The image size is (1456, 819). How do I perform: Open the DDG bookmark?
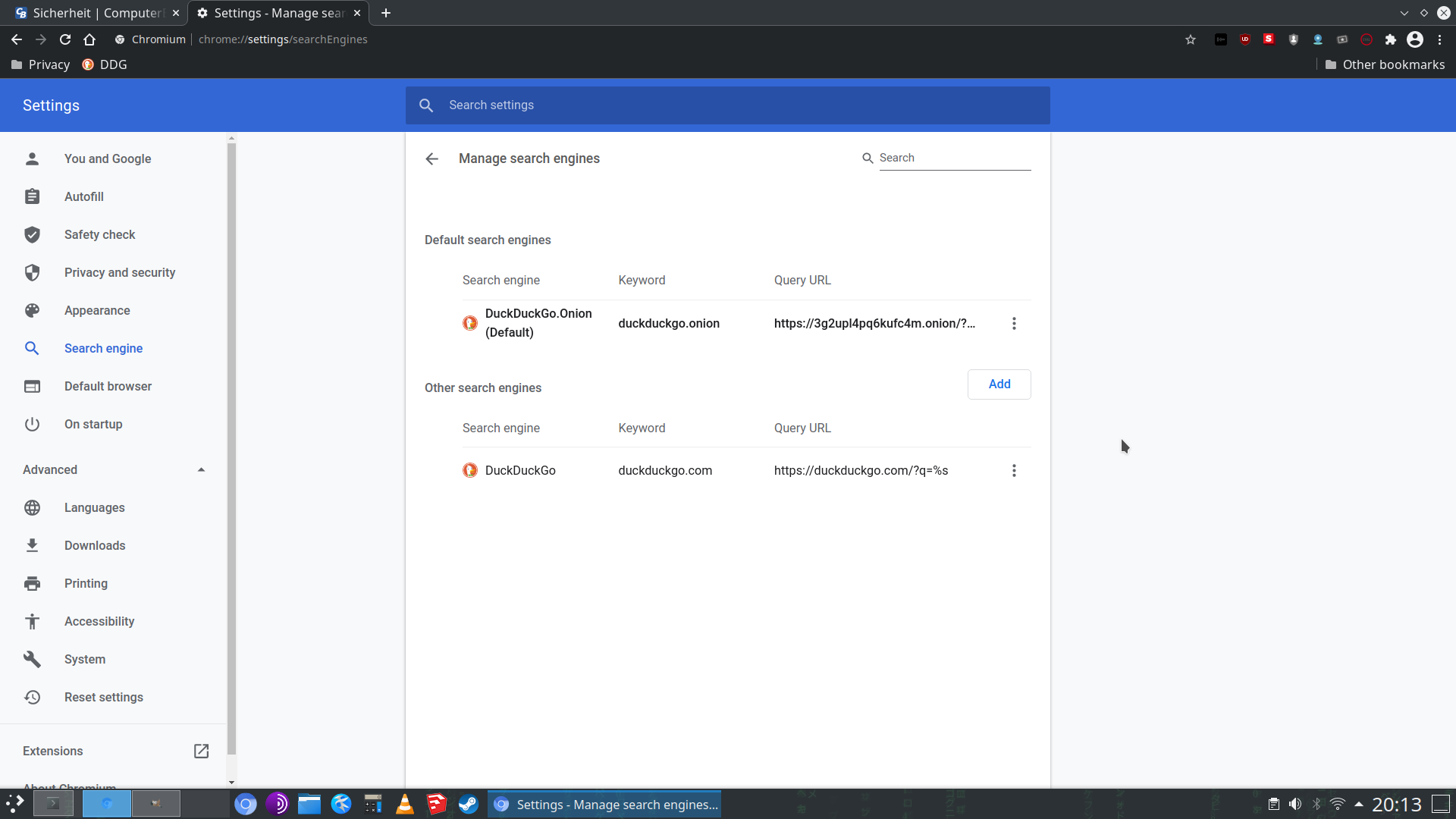click(105, 64)
